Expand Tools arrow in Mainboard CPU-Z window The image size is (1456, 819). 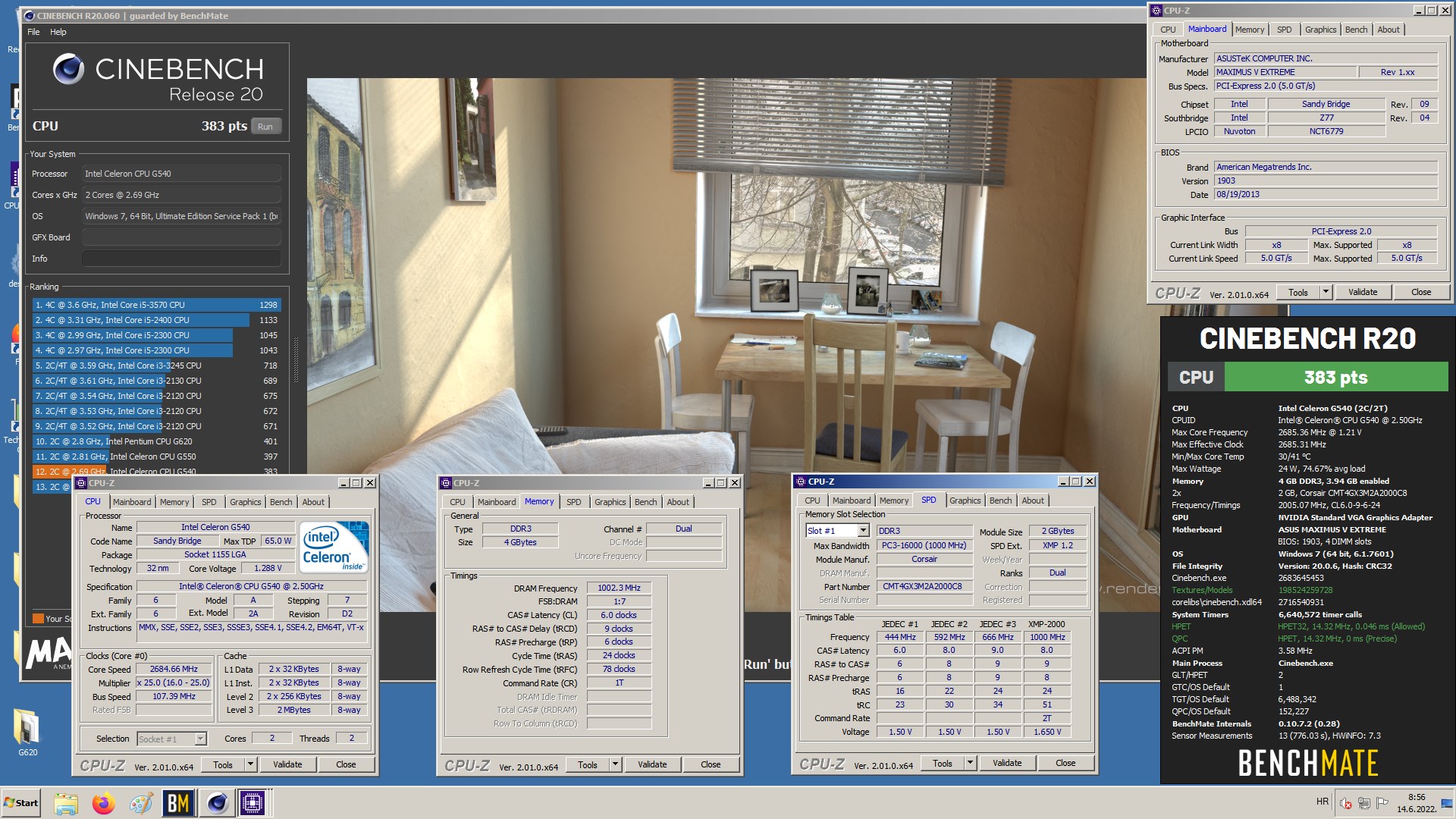click(x=1326, y=292)
